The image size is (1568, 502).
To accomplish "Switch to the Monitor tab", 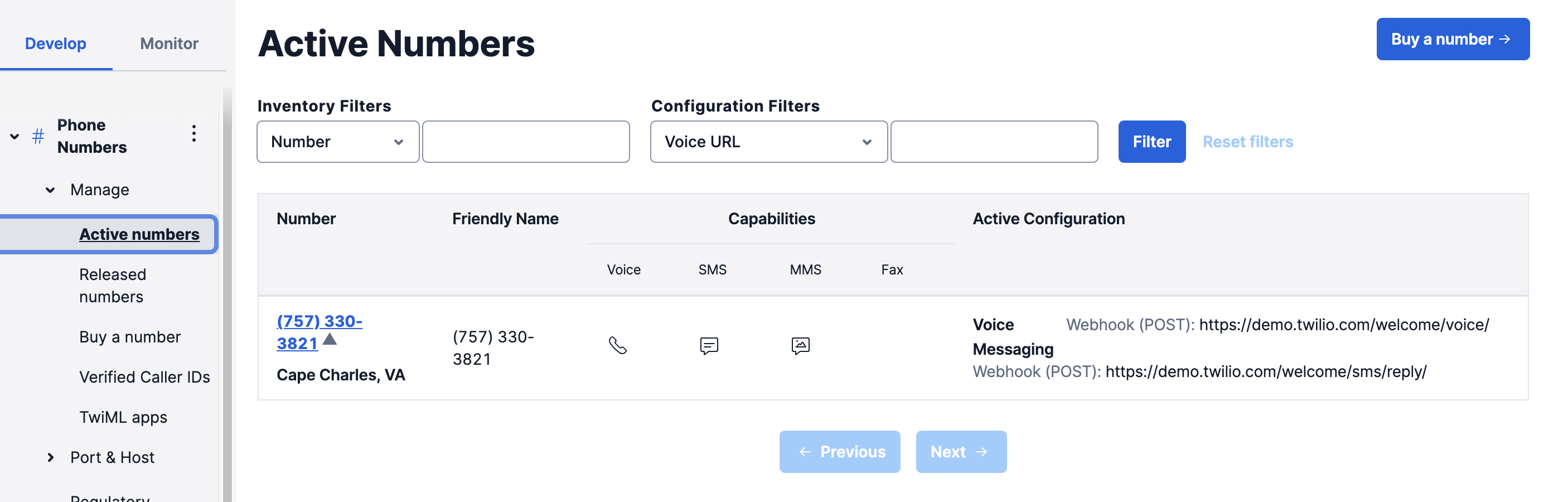I will click(169, 44).
